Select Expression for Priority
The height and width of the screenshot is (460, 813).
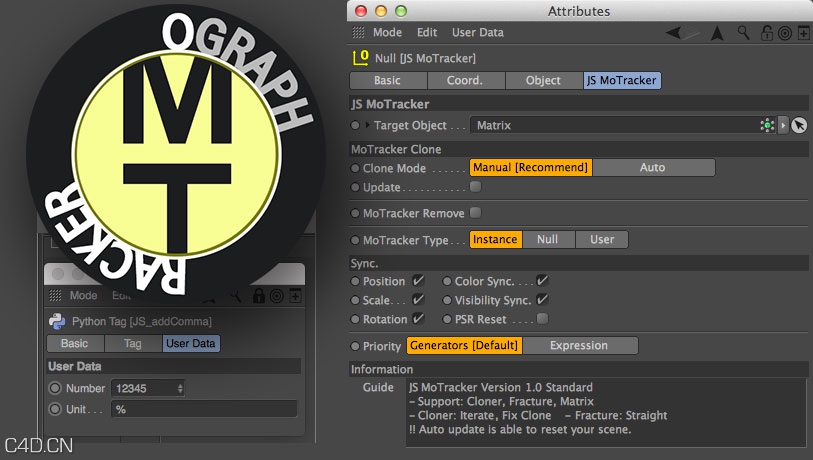579,346
